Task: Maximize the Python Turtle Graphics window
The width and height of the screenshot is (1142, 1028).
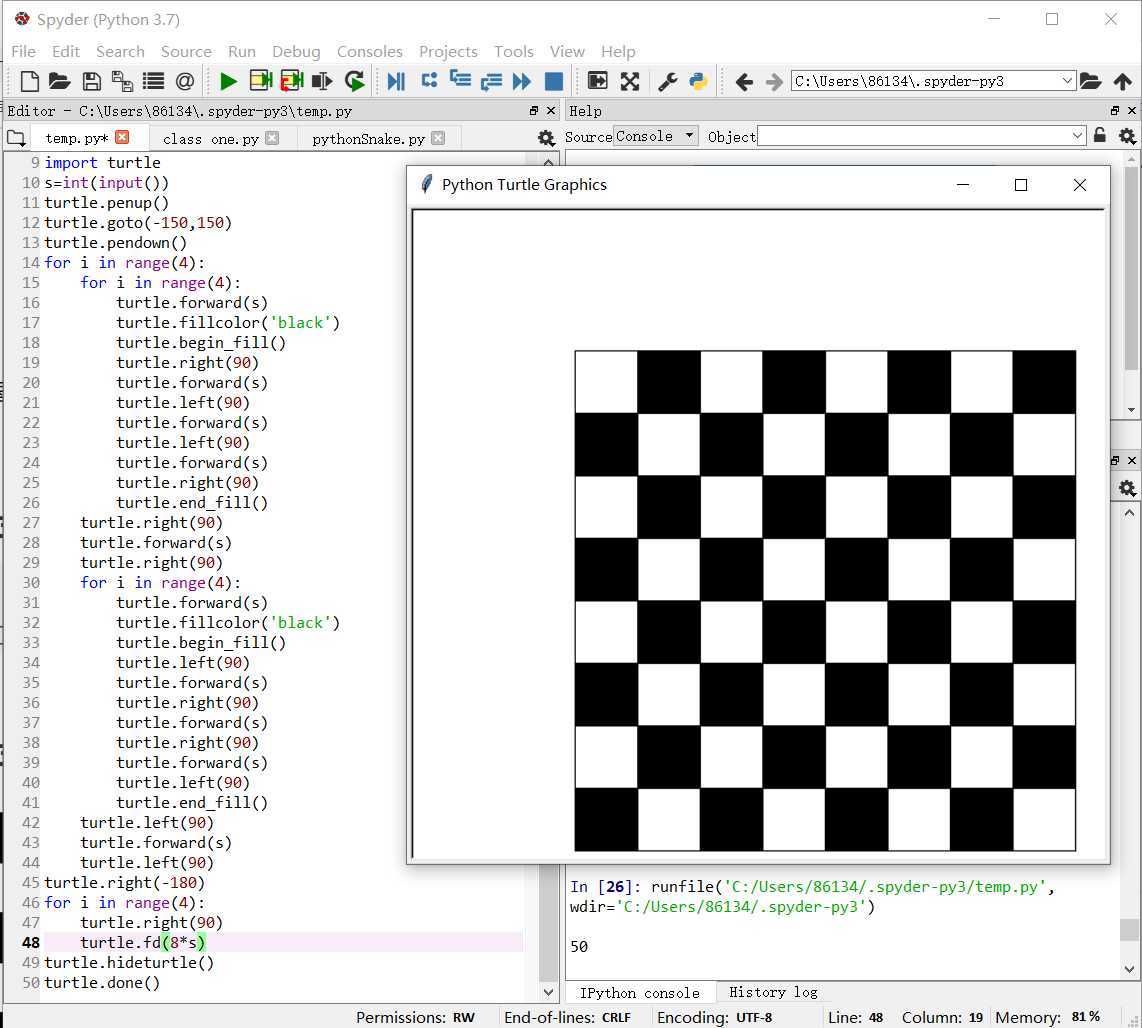Action: pyautogui.click(x=1021, y=185)
